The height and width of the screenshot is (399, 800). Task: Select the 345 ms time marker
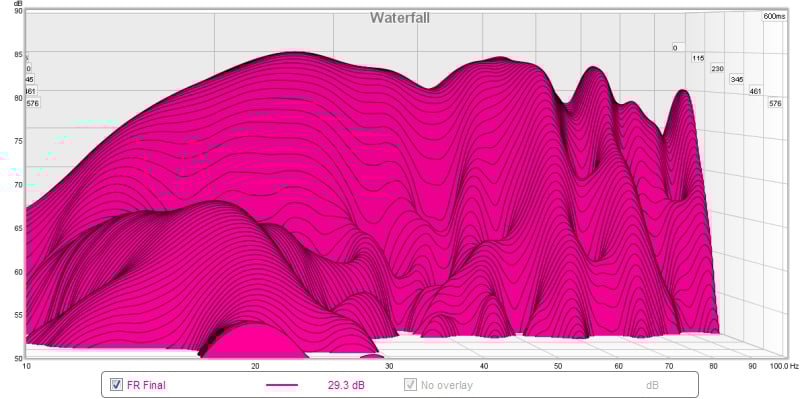pos(737,80)
